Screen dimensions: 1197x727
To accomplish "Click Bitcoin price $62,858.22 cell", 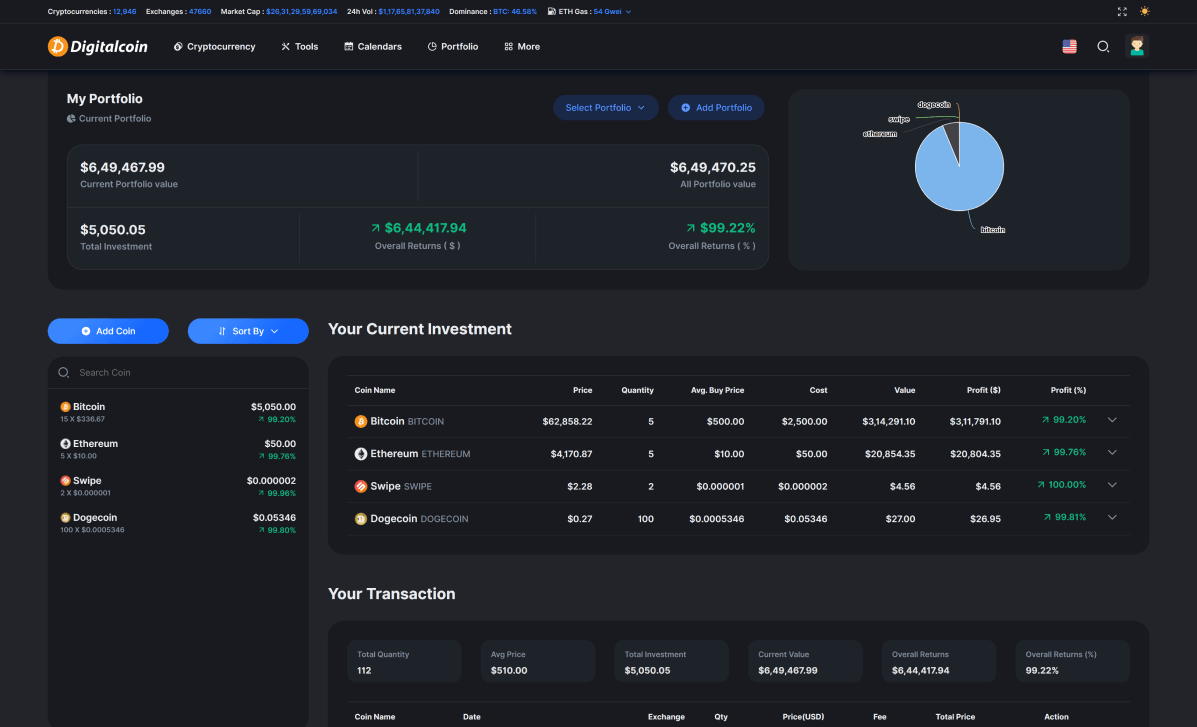I will click(567, 422).
